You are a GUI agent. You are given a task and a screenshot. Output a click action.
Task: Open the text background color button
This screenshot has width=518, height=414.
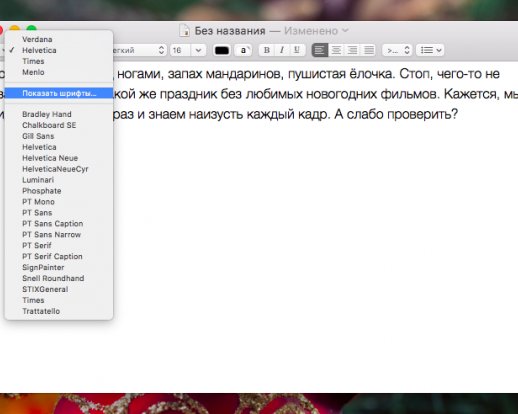[x=243, y=50]
